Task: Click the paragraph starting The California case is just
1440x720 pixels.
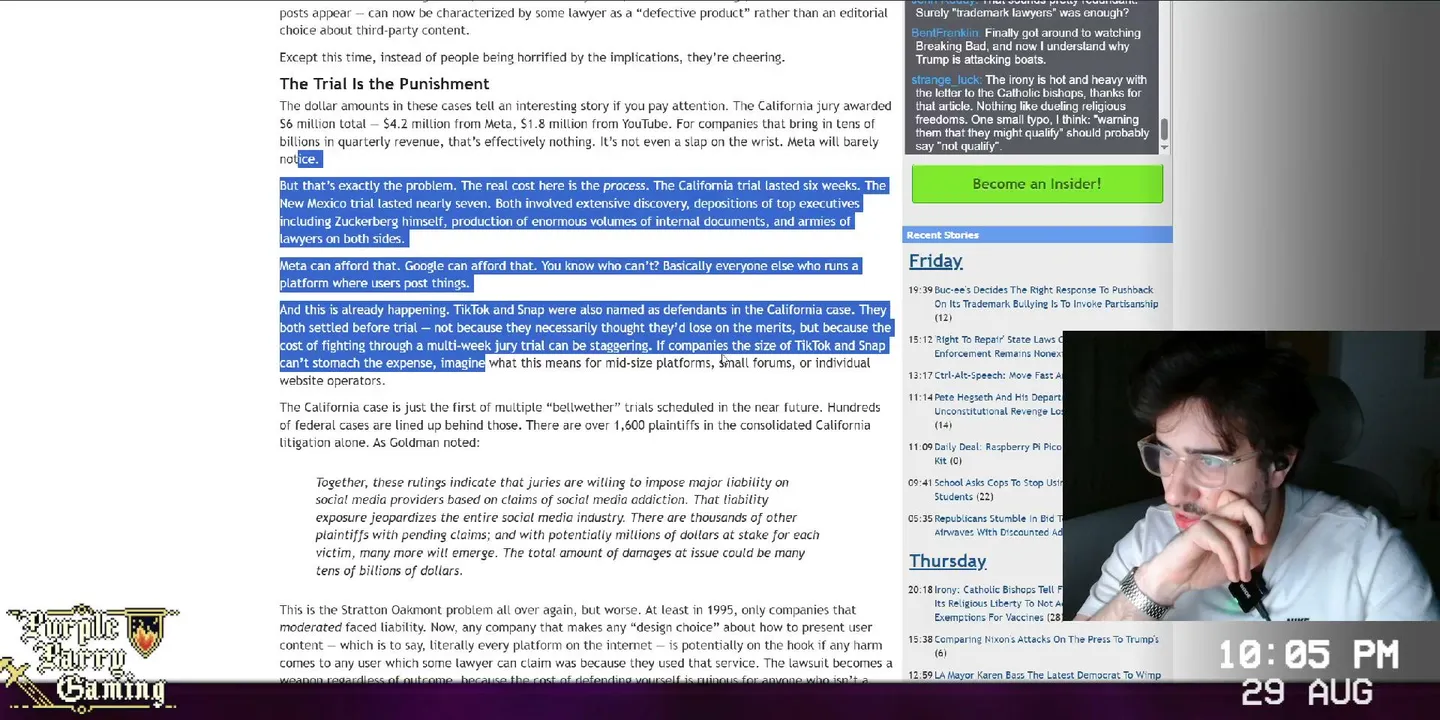Action: pos(580,425)
